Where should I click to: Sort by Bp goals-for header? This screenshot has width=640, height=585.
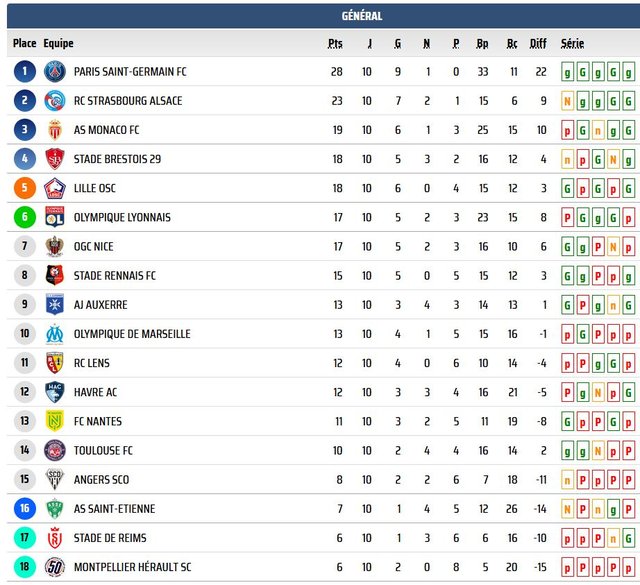pos(482,43)
